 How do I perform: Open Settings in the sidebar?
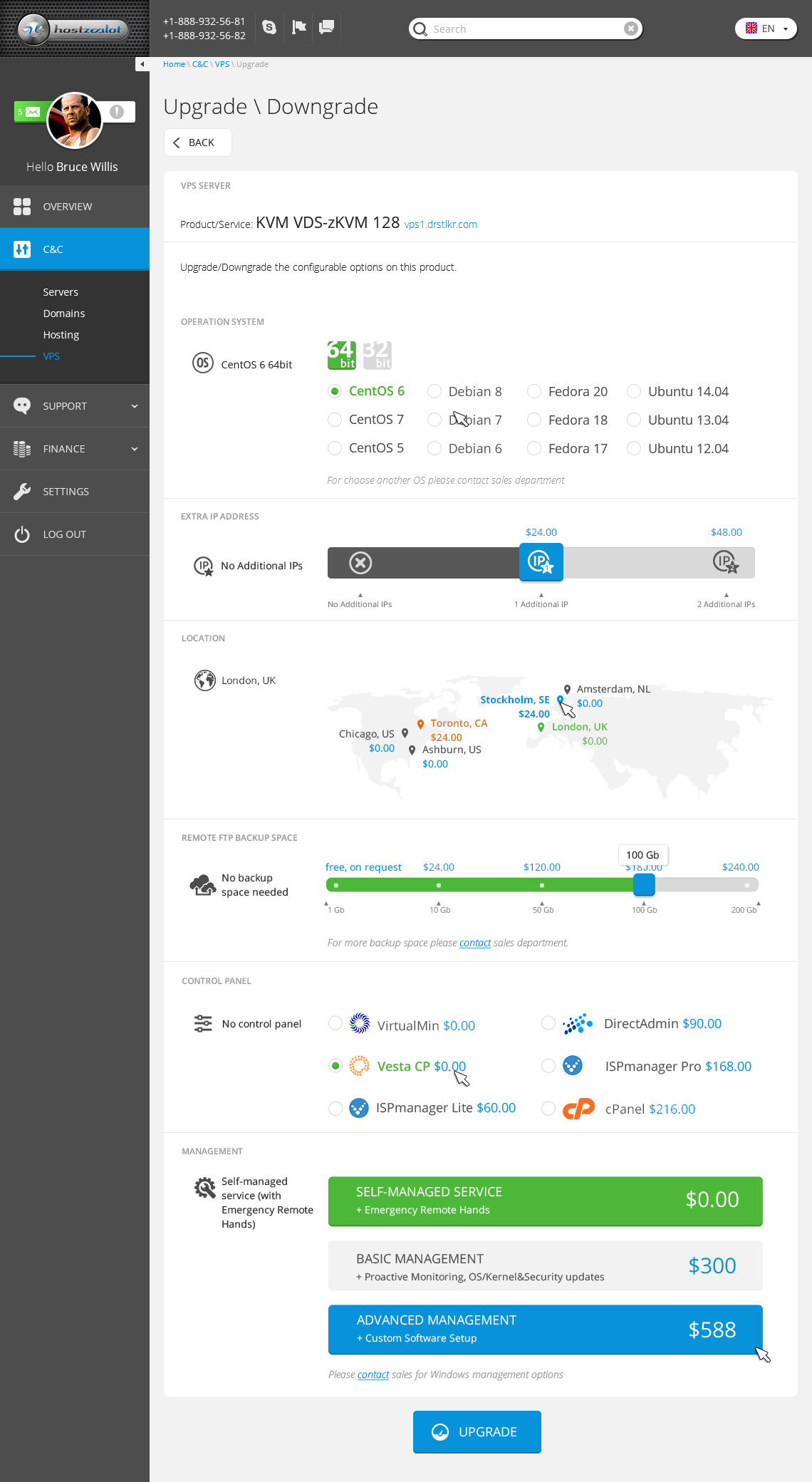tap(75, 492)
